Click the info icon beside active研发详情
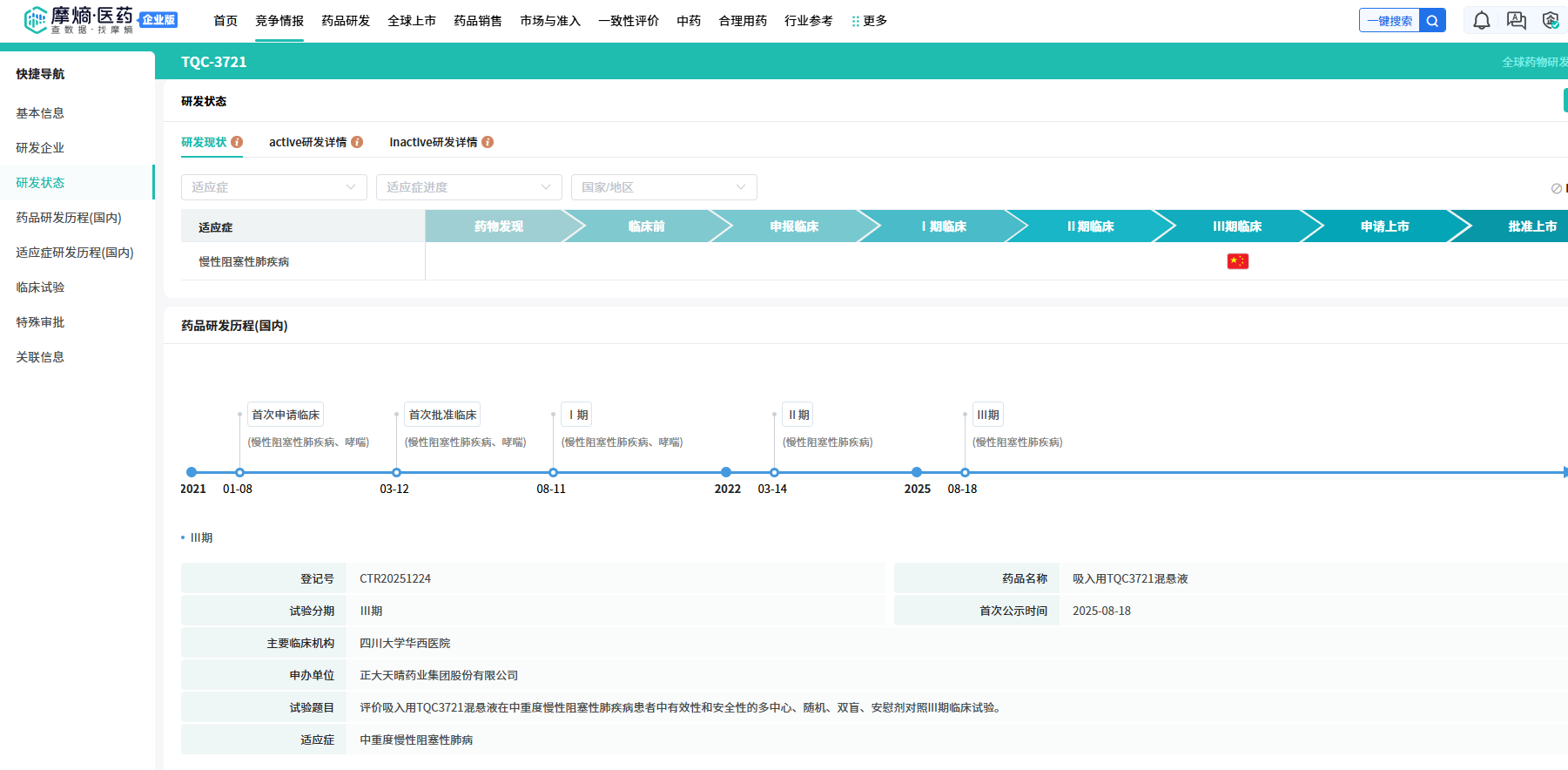 pyautogui.click(x=357, y=142)
